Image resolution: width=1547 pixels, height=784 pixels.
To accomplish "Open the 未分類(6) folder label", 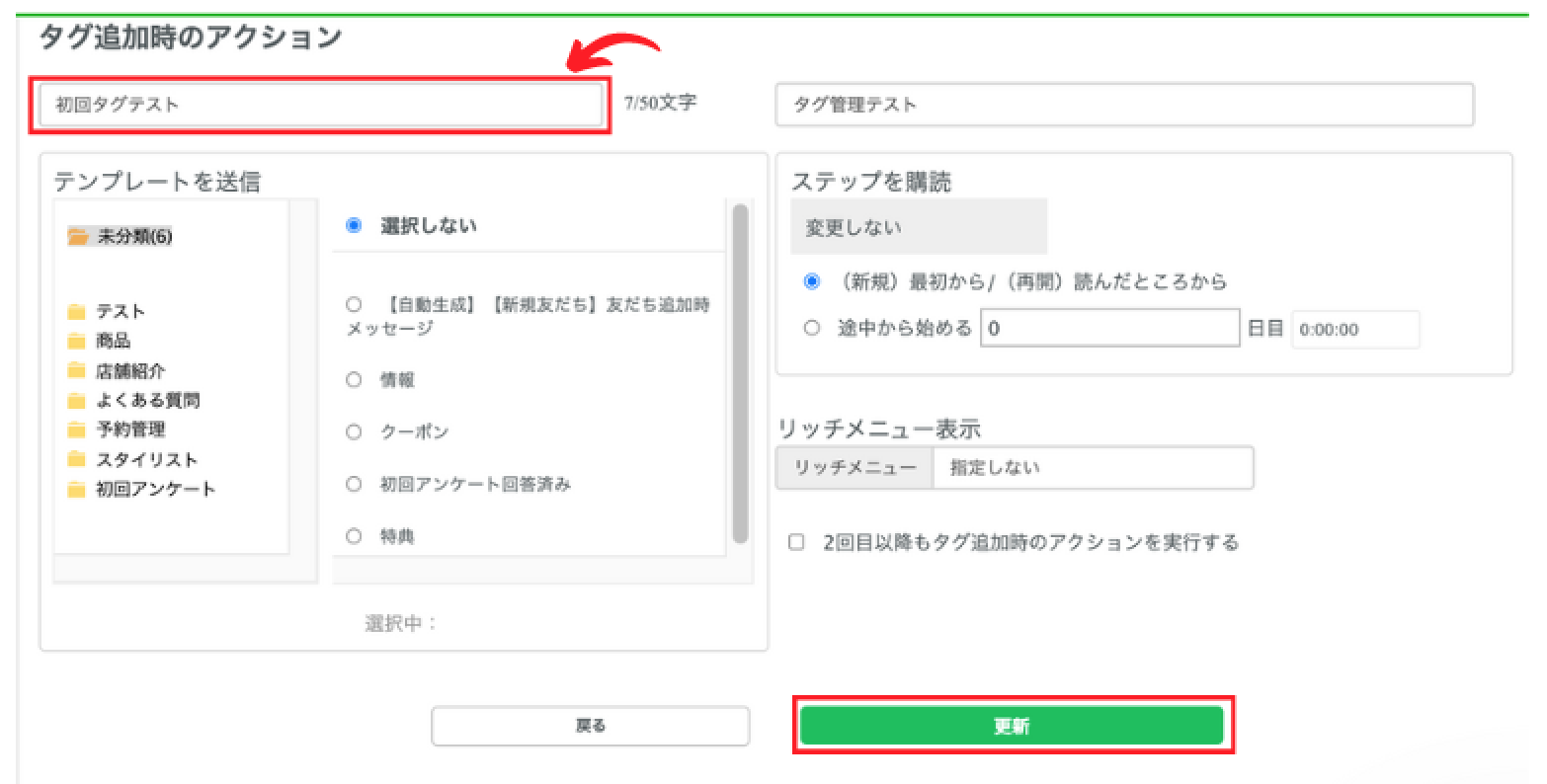I will (x=135, y=237).
